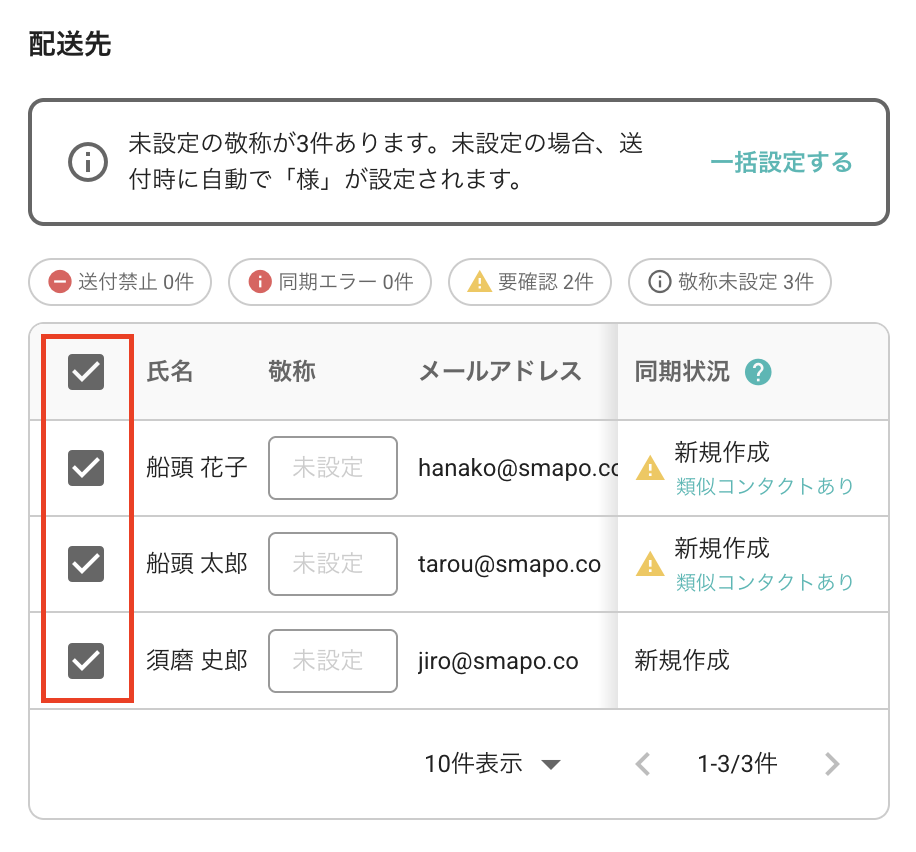This screenshot has width=916, height=852.
Task: Filter by 送付禁止 0件 chip
Action: [x=120, y=282]
